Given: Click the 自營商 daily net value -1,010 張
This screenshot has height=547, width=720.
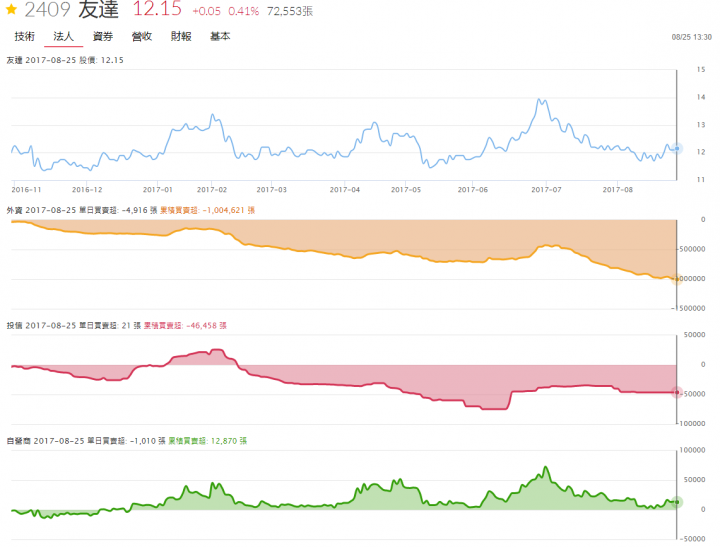Looking at the screenshot, I should (x=148, y=441).
